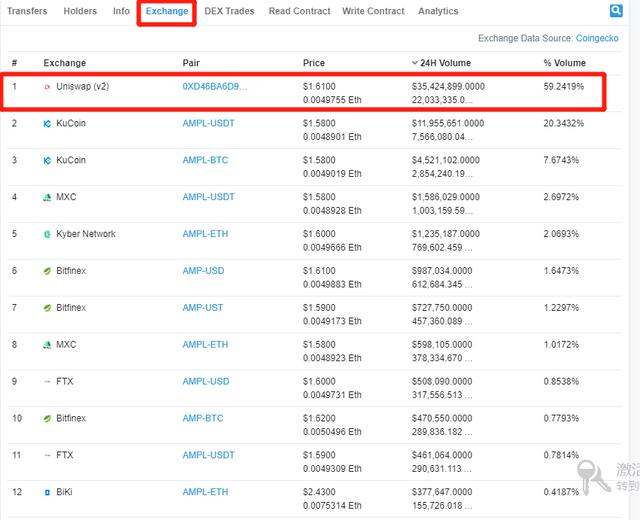Select the $598,105.0000 volume value
640x520 pixels.
click(442, 344)
